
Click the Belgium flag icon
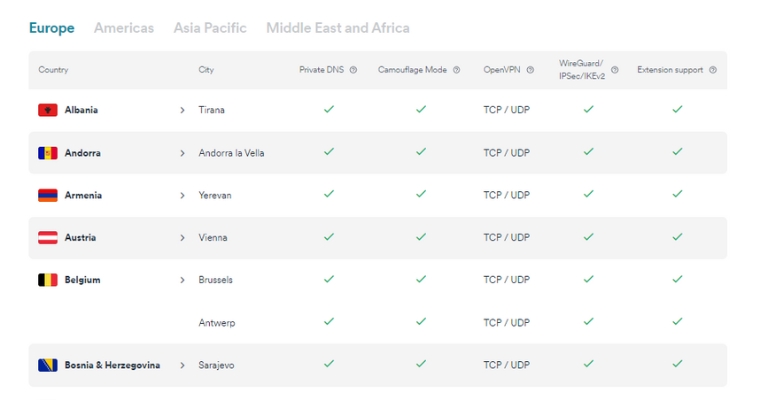click(x=48, y=280)
